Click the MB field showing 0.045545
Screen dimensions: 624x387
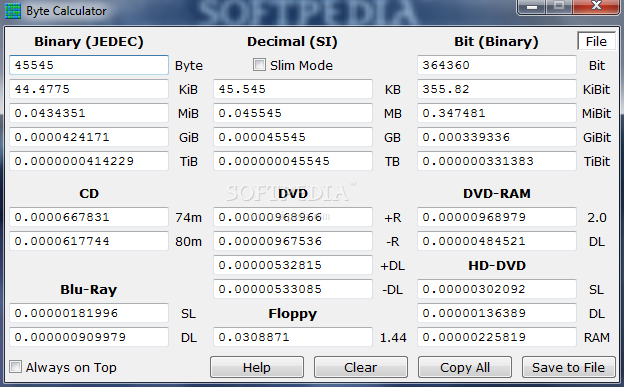293,113
